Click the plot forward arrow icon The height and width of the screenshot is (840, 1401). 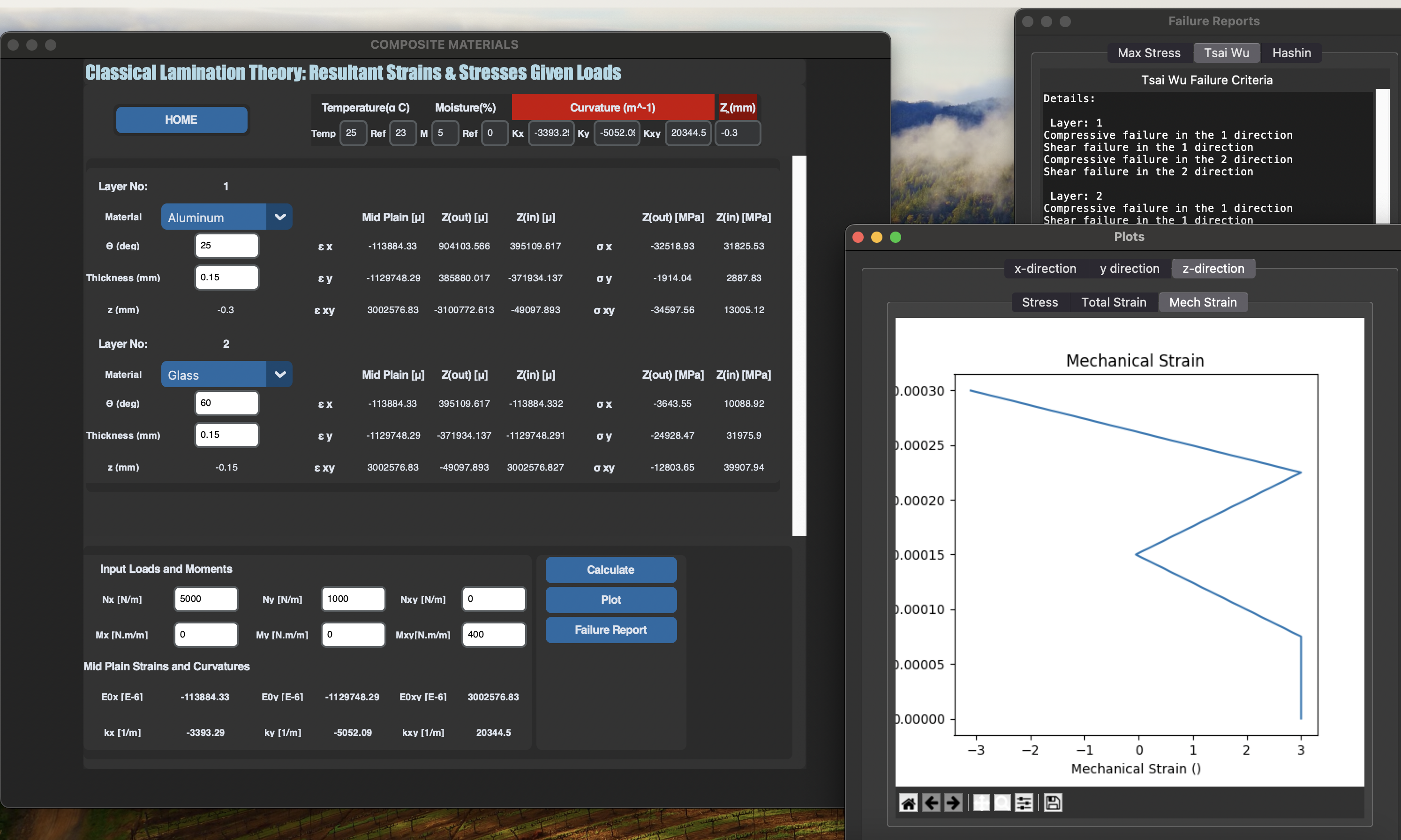(x=953, y=802)
